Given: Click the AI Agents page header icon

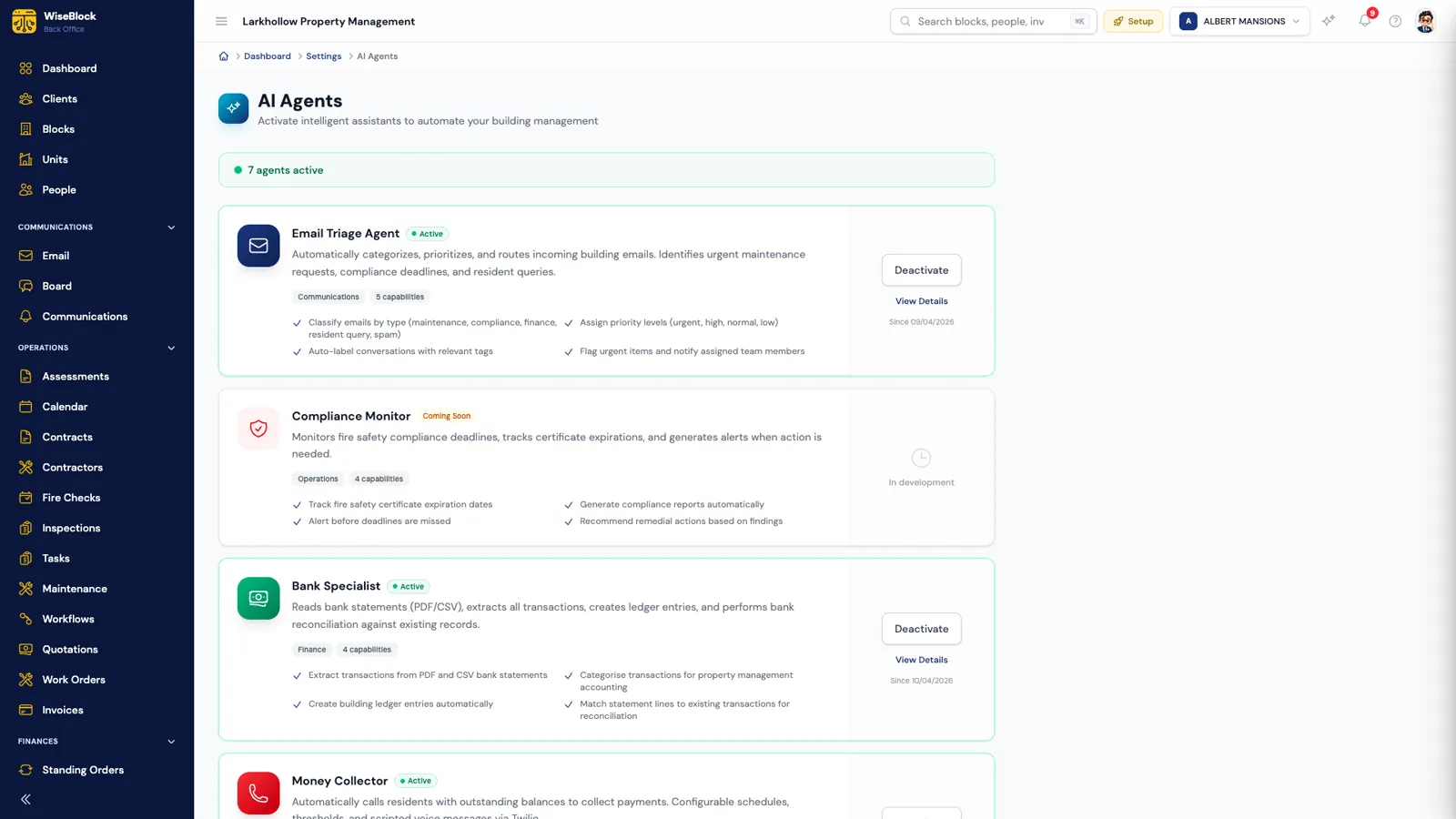Looking at the screenshot, I should pyautogui.click(x=234, y=108).
